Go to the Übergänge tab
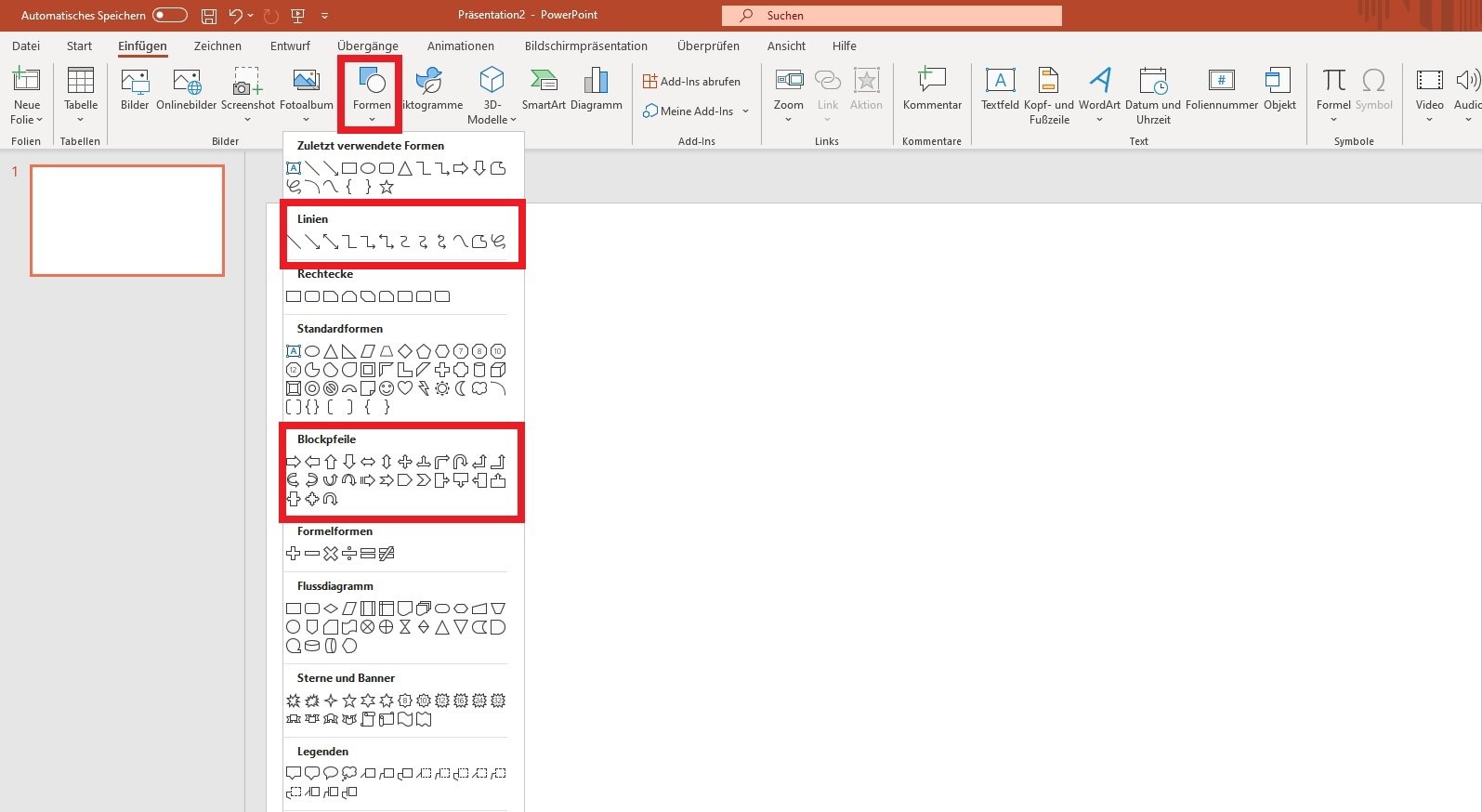 click(x=368, y=46)
